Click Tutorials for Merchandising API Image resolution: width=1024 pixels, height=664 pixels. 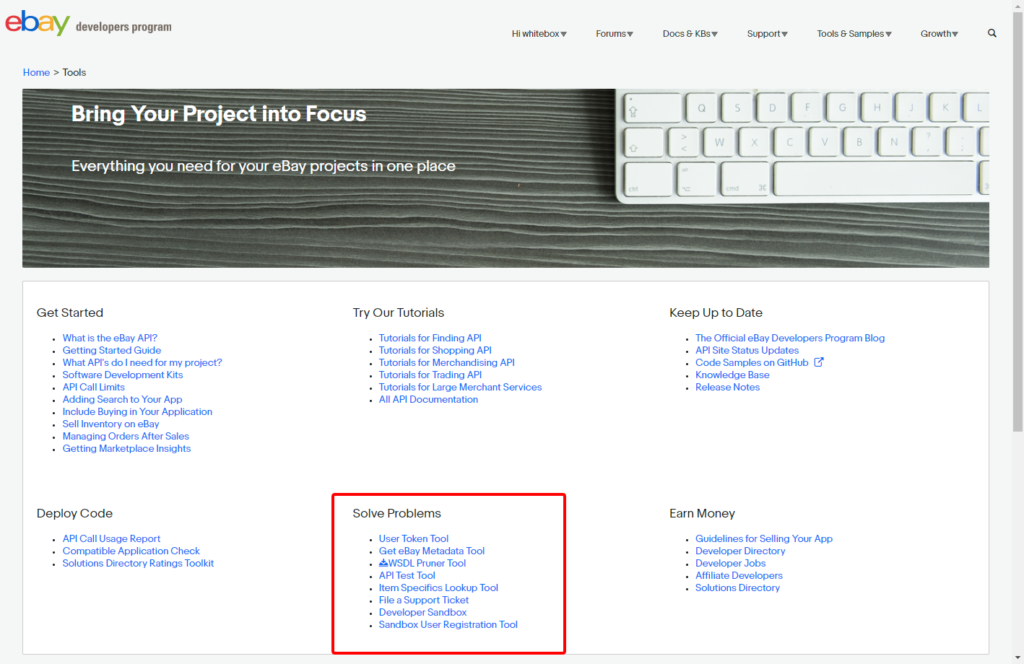pos(447,362)
